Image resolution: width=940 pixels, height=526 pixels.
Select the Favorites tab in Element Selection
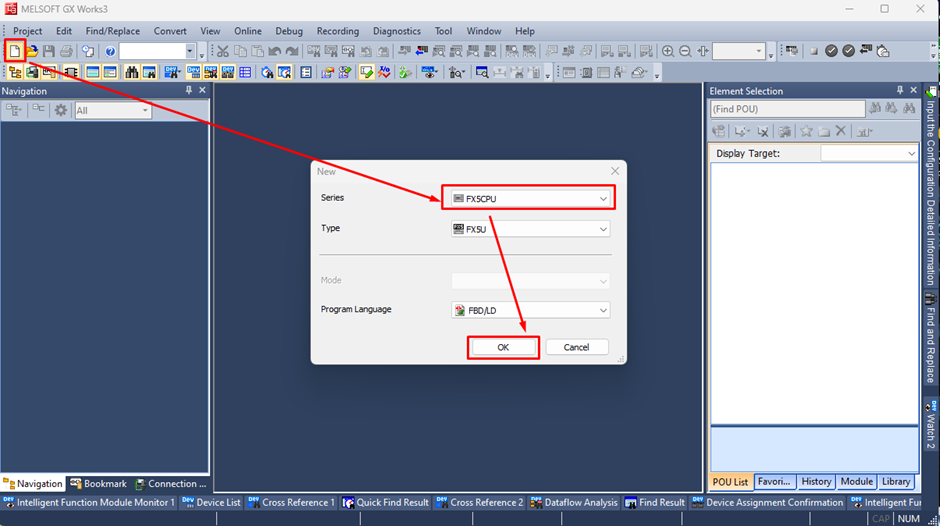pyautogui.click(x=774, y=482)
